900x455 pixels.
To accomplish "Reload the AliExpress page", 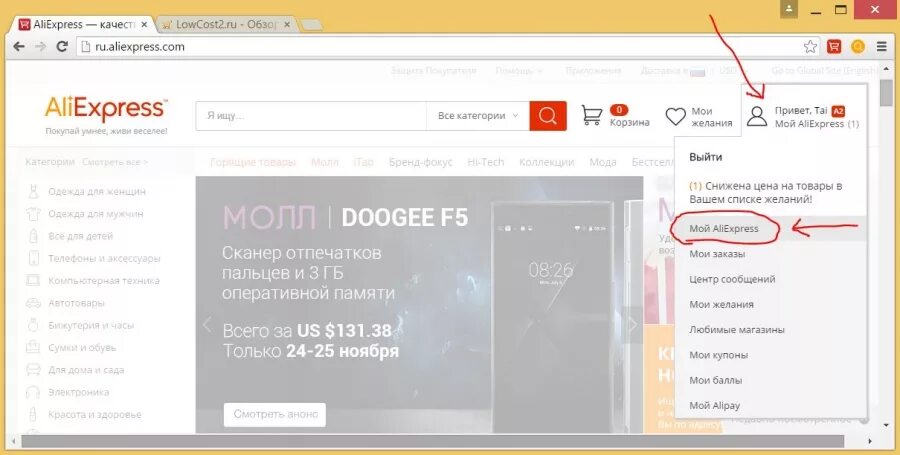I will point(63,46).
